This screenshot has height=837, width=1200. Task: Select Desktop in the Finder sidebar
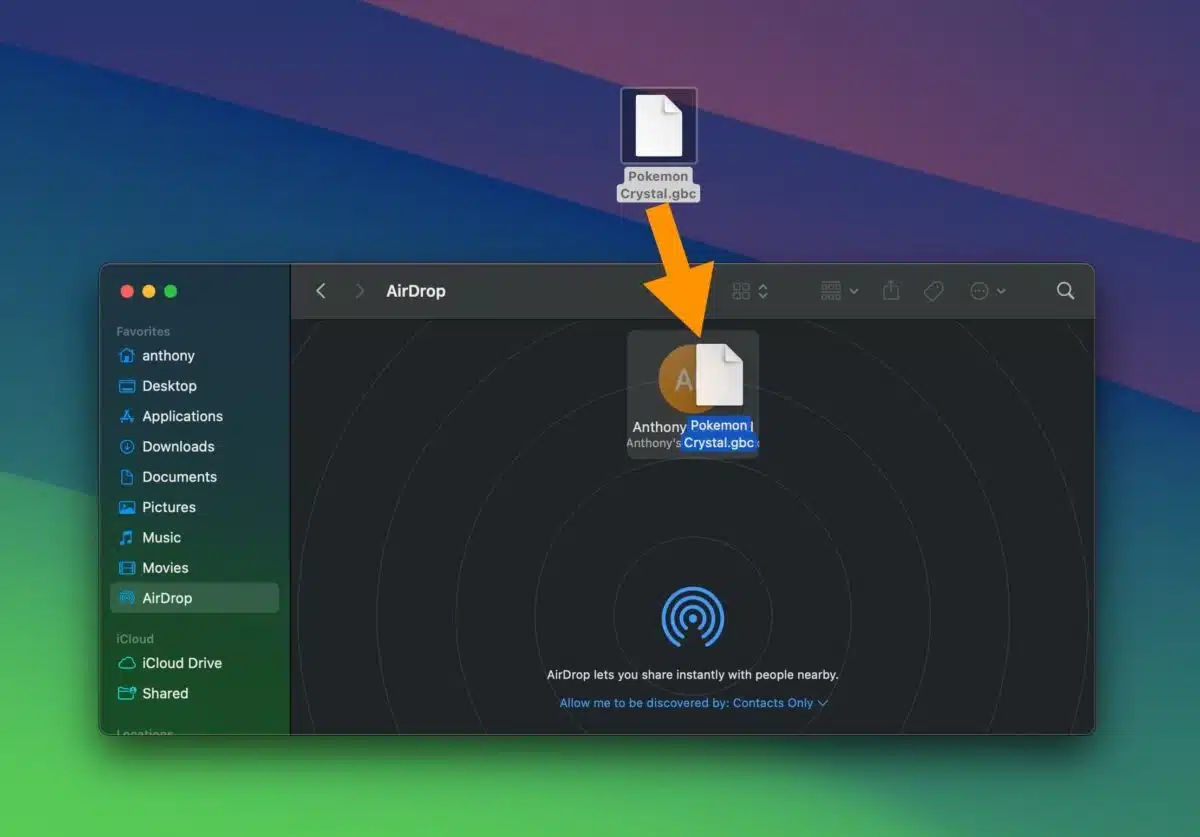195,386
